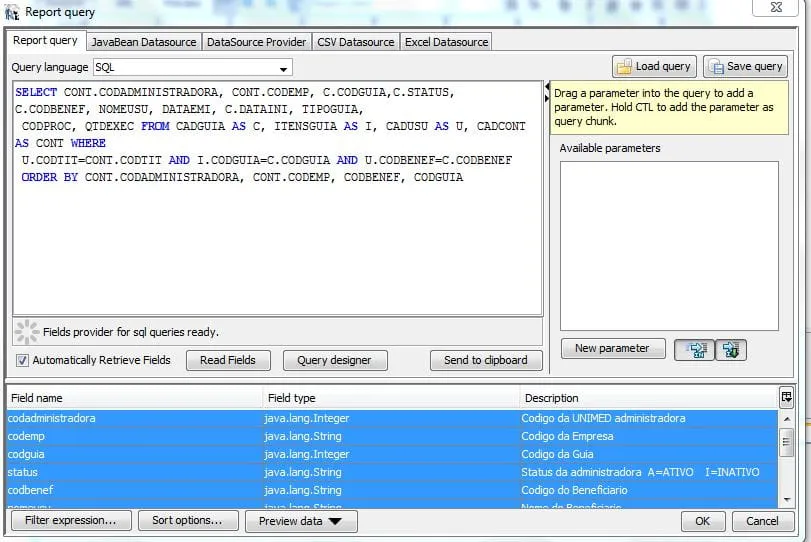Select the codbenef field row

[x=392, y=490]
